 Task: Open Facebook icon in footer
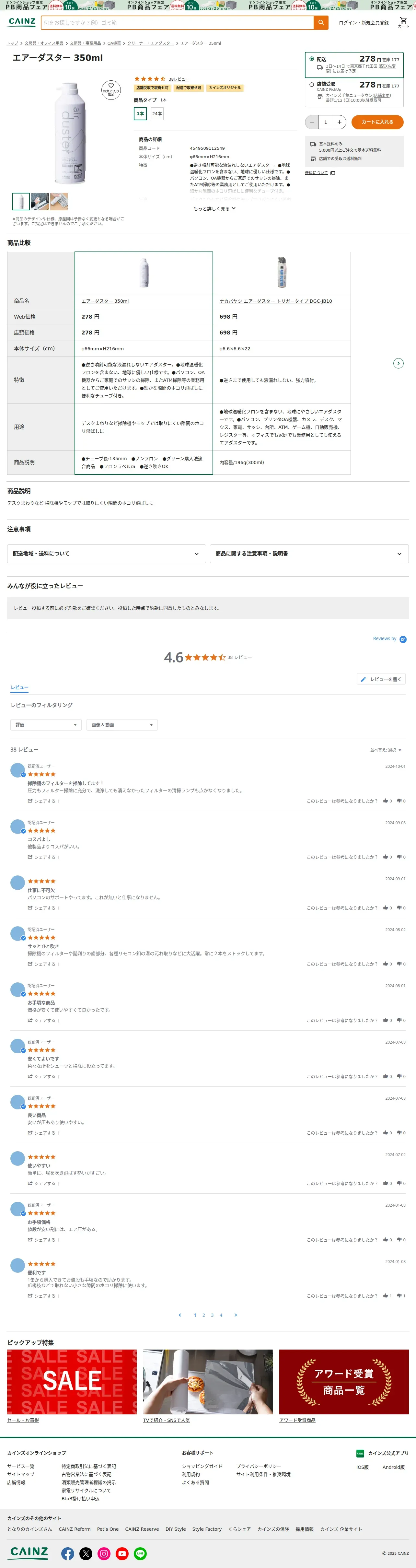pos(67,1554)
